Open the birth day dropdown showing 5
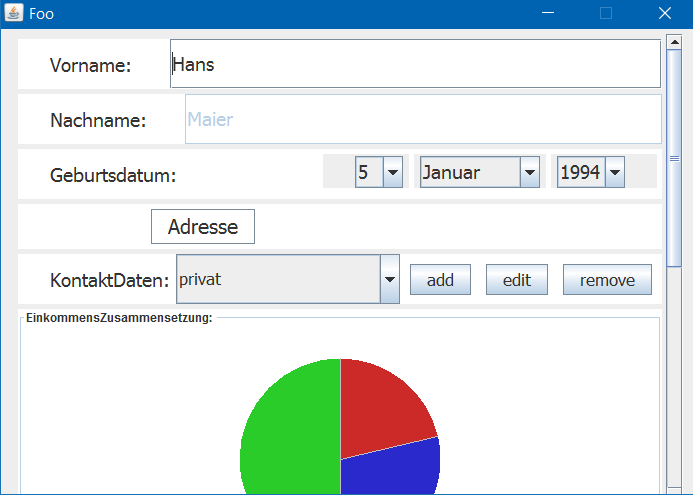Screen dimensions: 693x495 [x=379, y=172]
